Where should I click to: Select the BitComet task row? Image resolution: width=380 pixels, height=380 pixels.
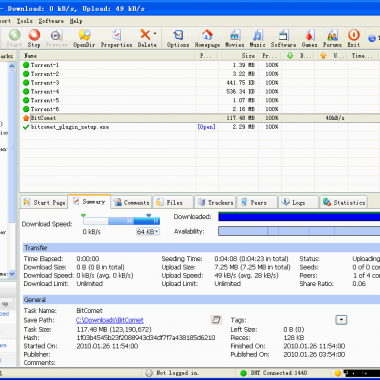[x=199, y=118]
